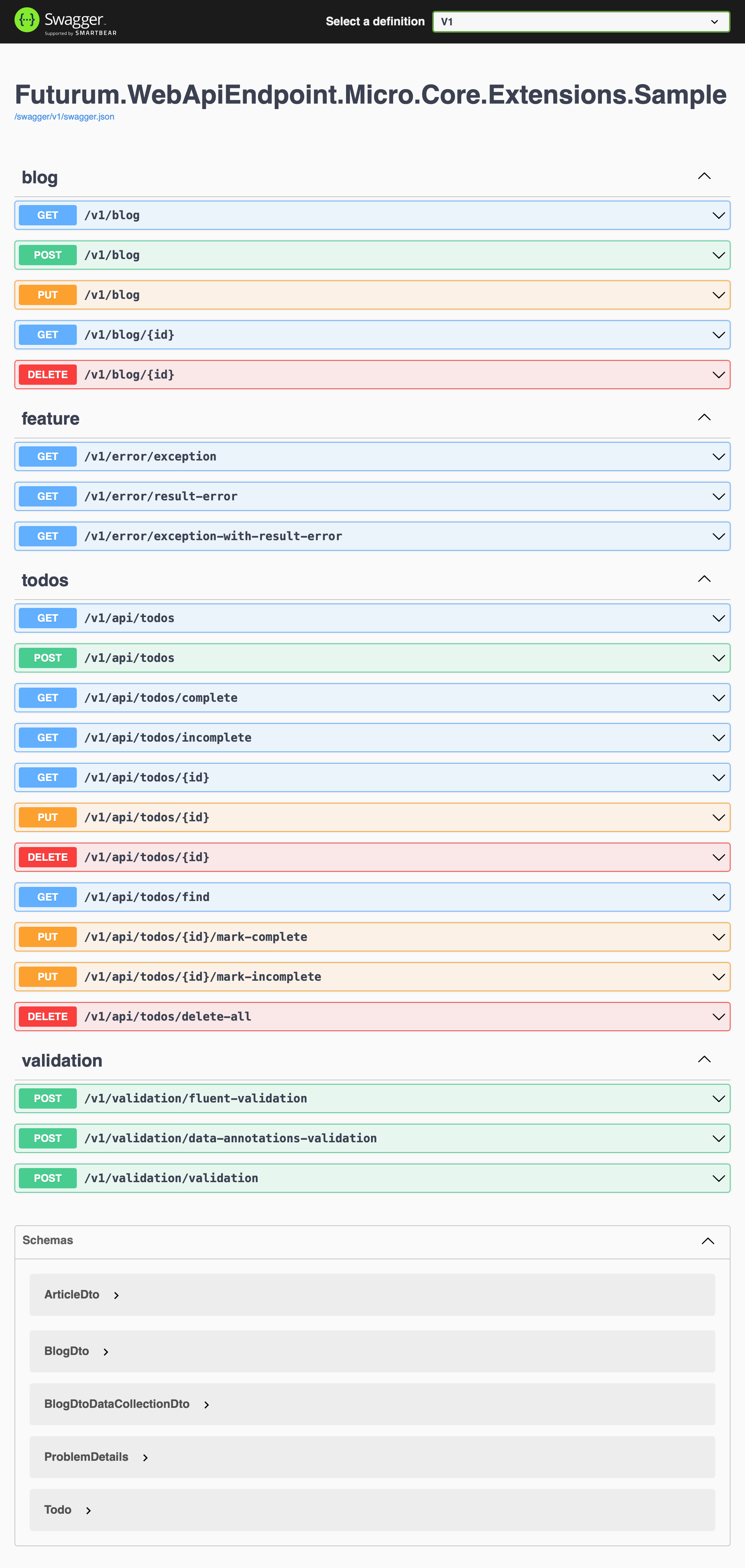Expand the PUT /v1/api/todos/{id}/mark-complete chevron
Screen dimensions: 745x1568
[x=718, y=937]
